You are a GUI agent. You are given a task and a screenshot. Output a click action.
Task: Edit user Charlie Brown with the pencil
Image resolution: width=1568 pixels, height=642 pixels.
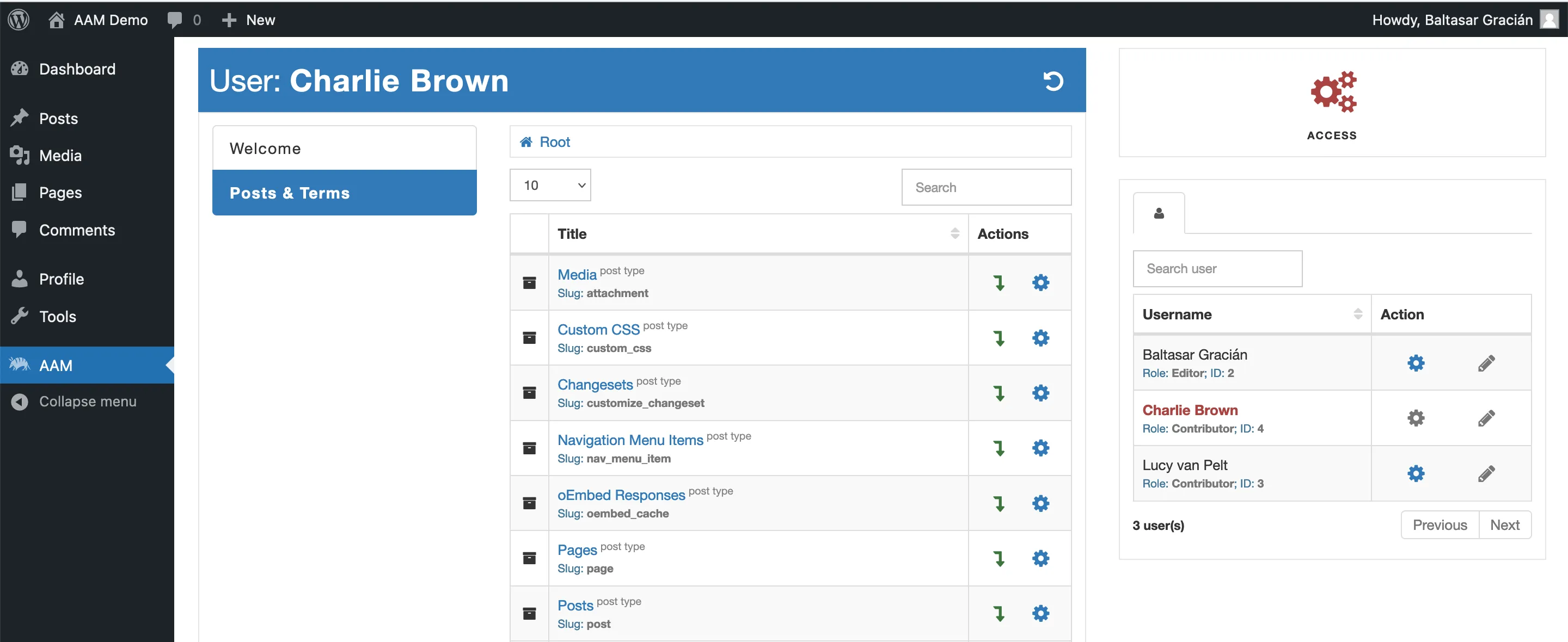click(x=1486, y=418)
